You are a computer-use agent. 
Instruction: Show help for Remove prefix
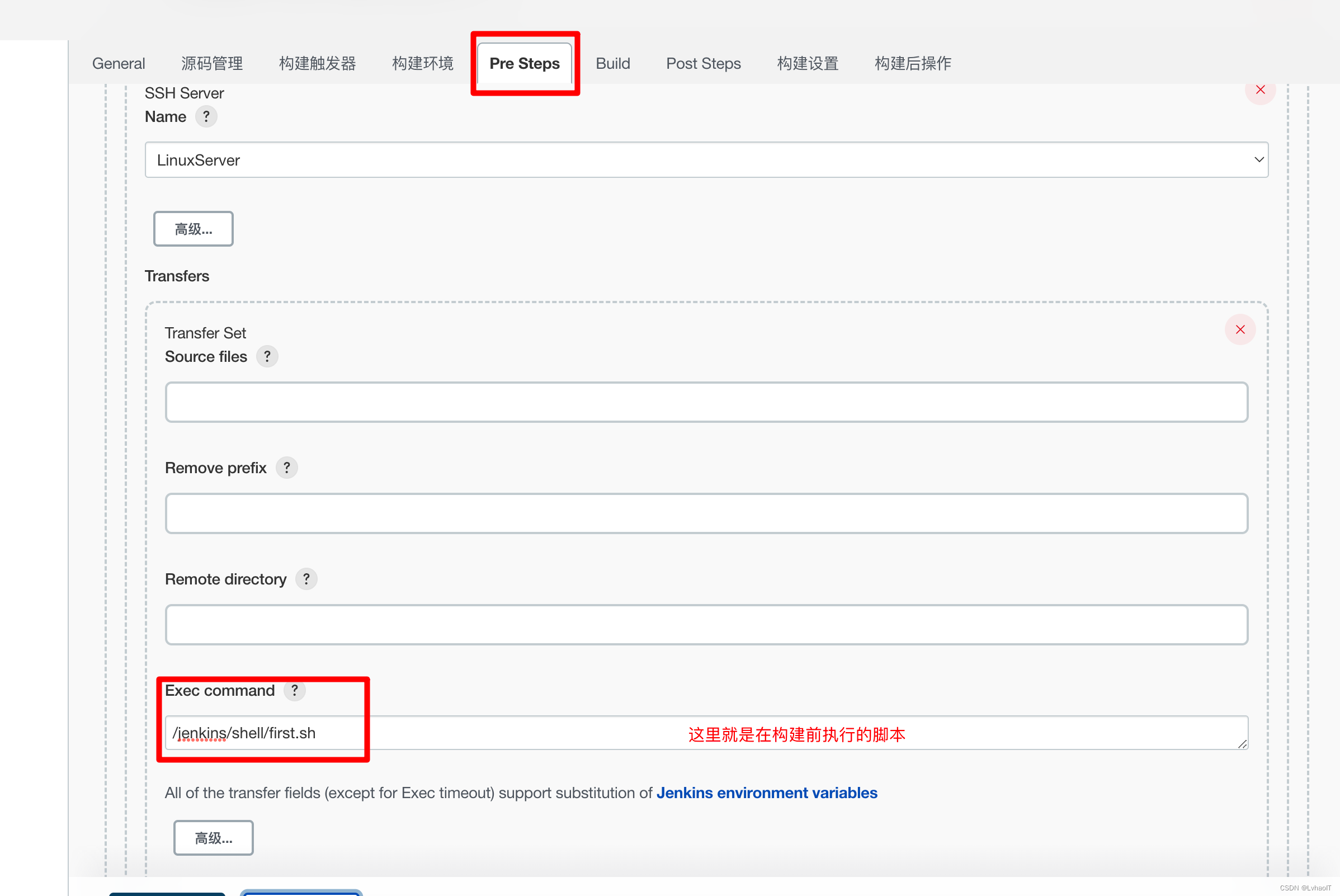286,468
